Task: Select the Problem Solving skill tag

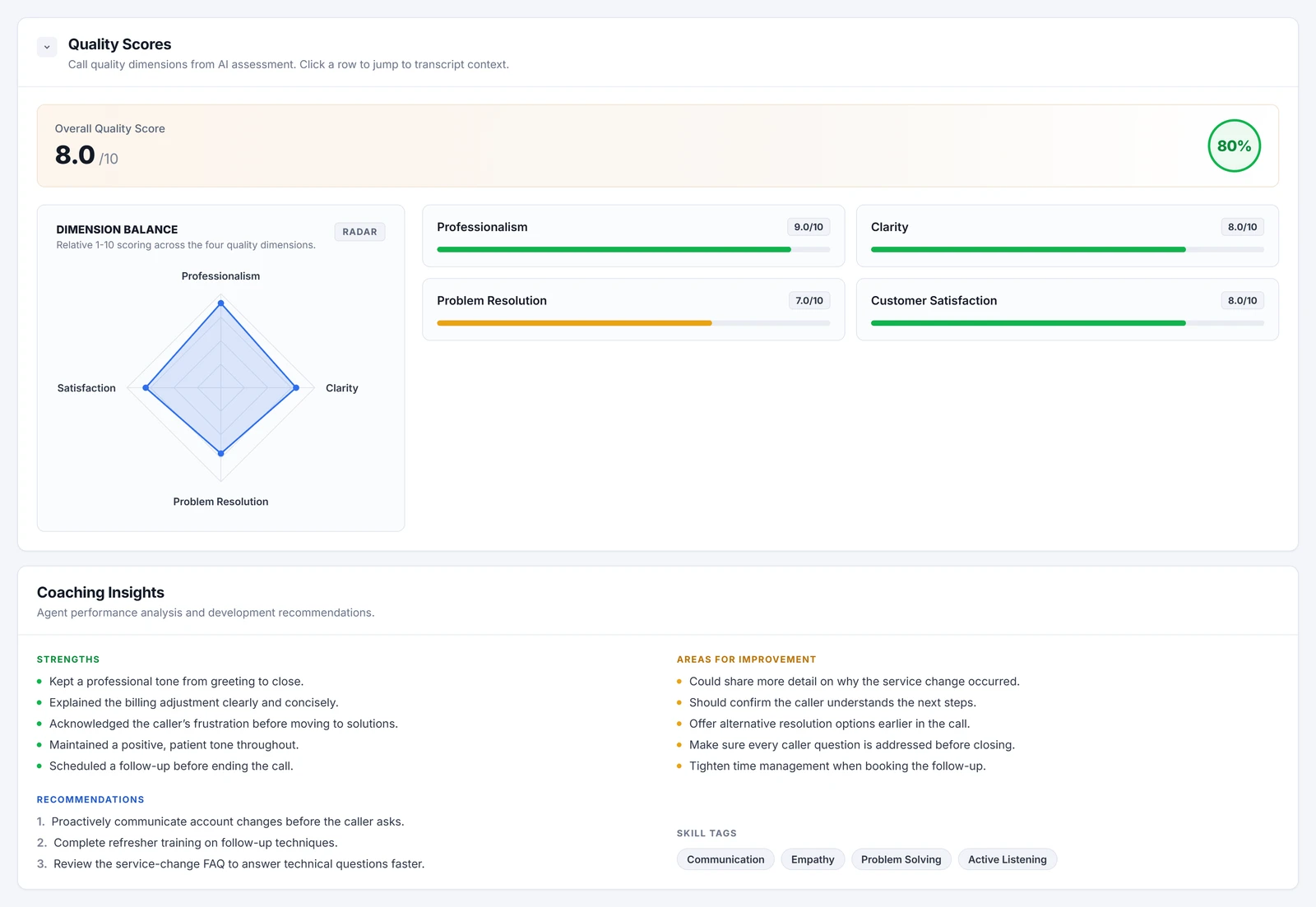Action: pyautogui.click(x=901, y=859)
